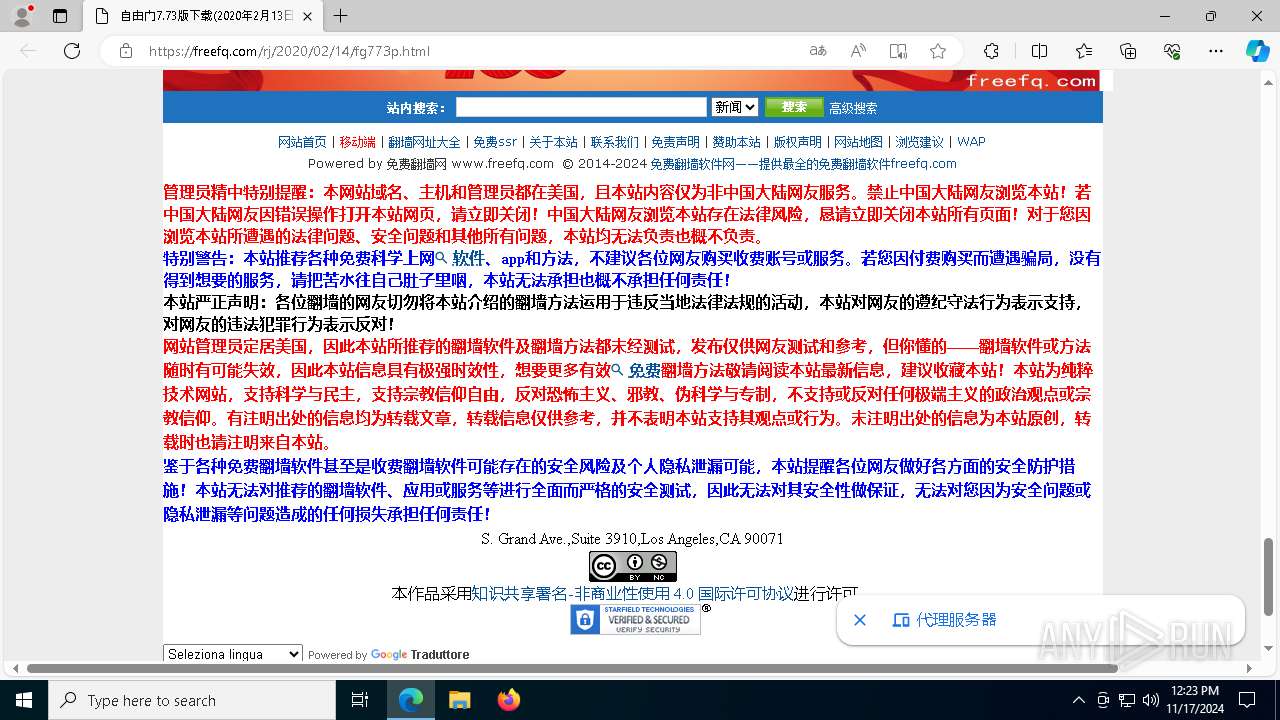1280x720 pixels.
Task: Open the Windows notification center
Action: pyautogui.click(x=1247, y=700)
